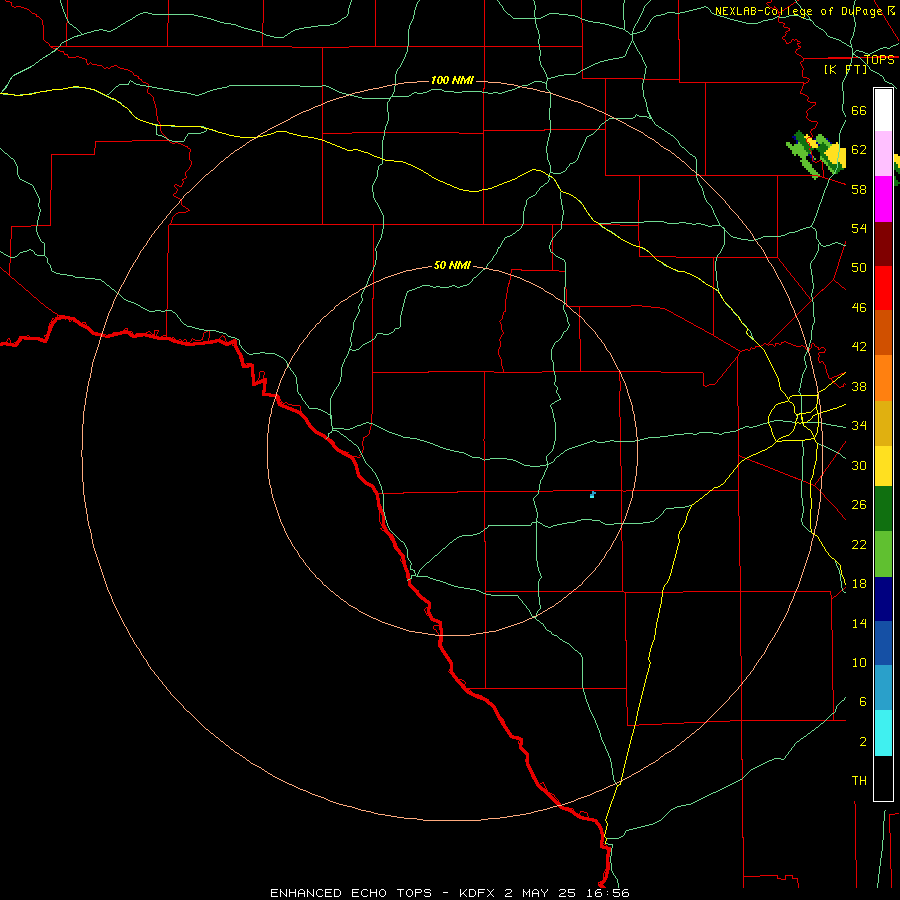Screen dimensions: 900x900
Task: Click the dark green legend swatch
Action: pos(883,509)
